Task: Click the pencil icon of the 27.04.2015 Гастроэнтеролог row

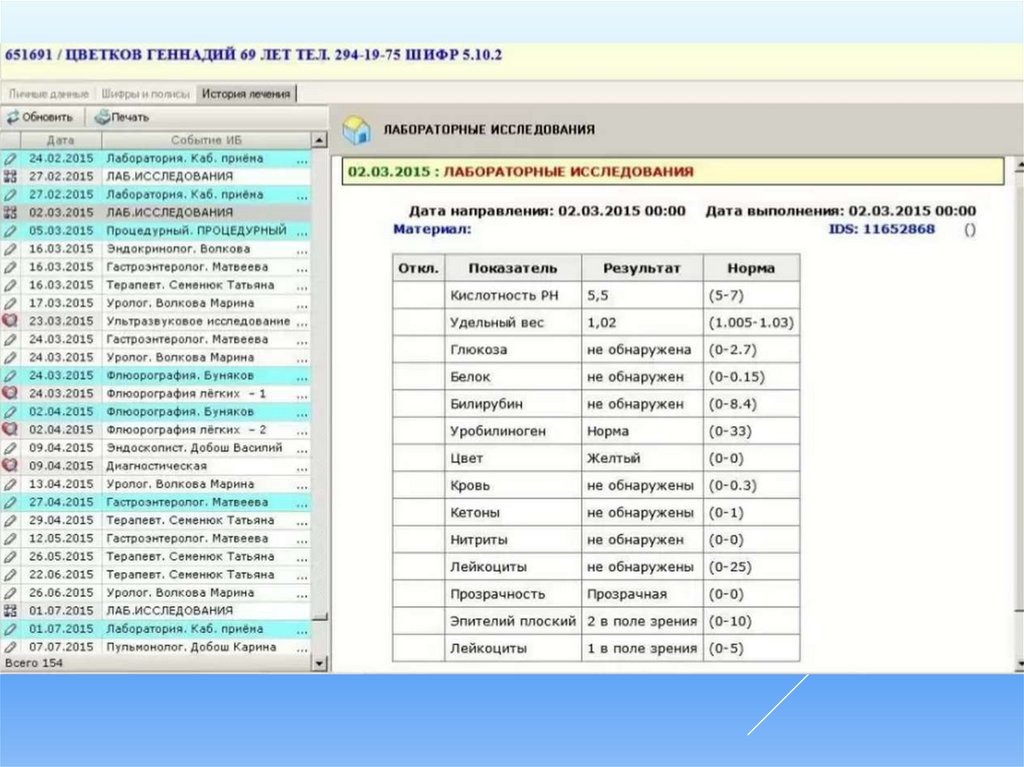Action: 10,502
